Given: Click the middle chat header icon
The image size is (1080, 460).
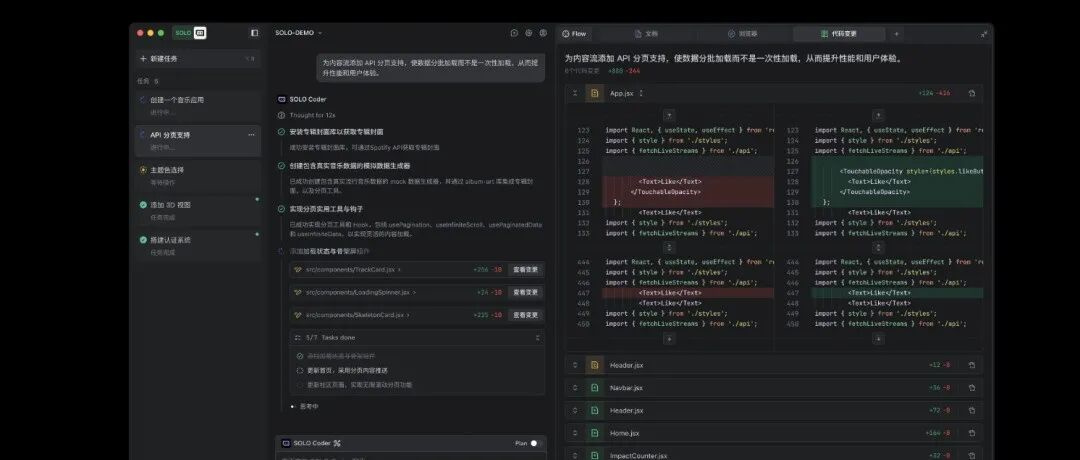Looking at the screenshot, I should [529, 32].
